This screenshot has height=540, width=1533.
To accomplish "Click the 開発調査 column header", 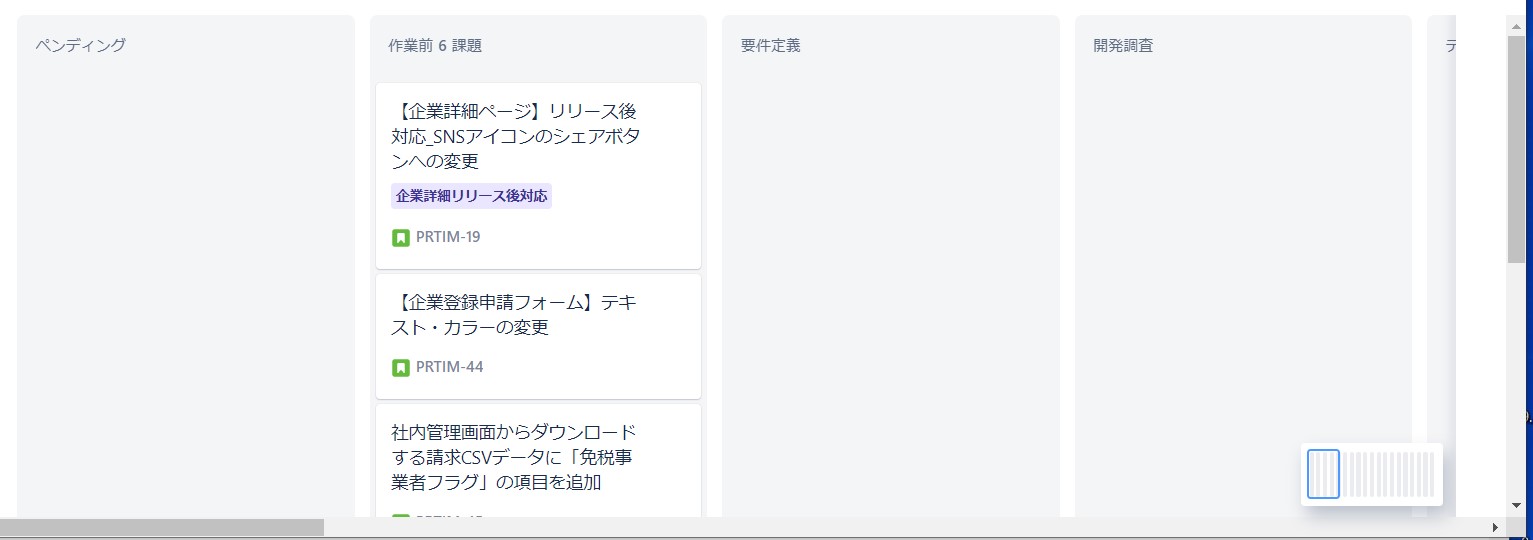I will click(1123, 45).
